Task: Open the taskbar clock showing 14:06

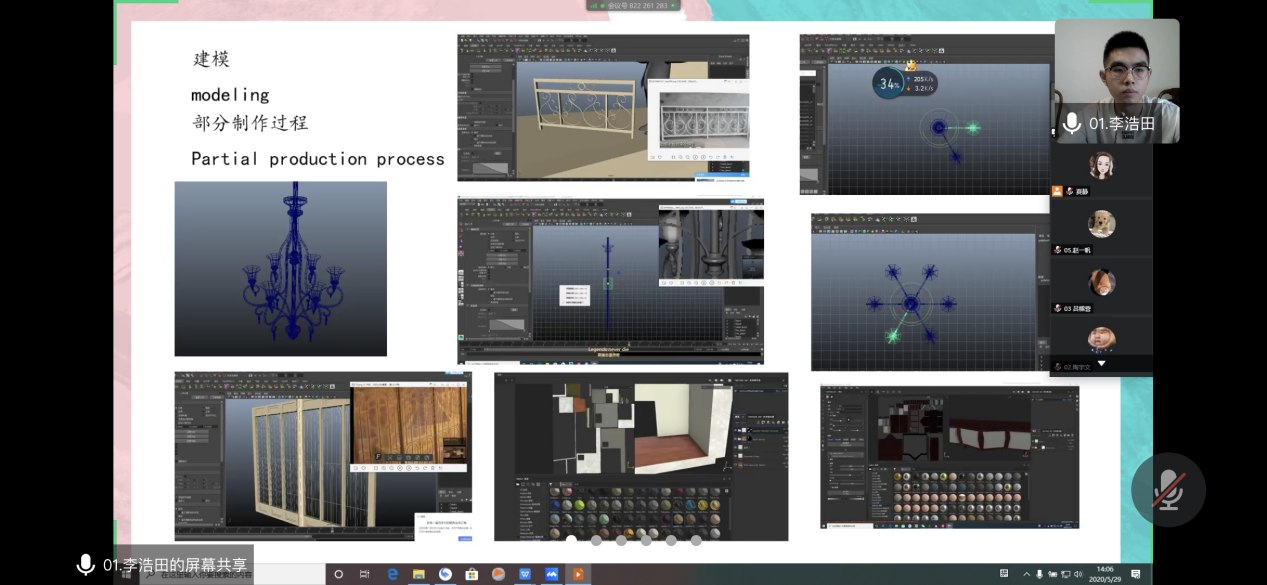Action: pos(1104,574)
